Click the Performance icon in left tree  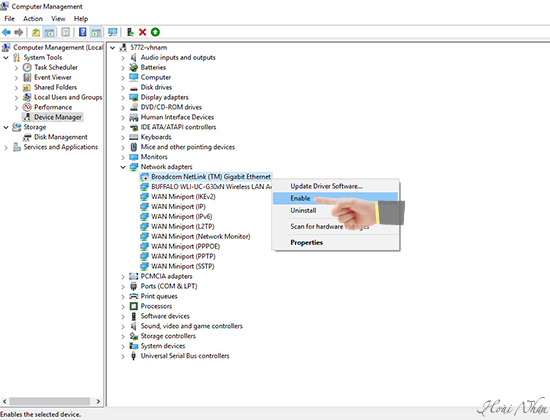pyautogui.click(x=27, y=107)
